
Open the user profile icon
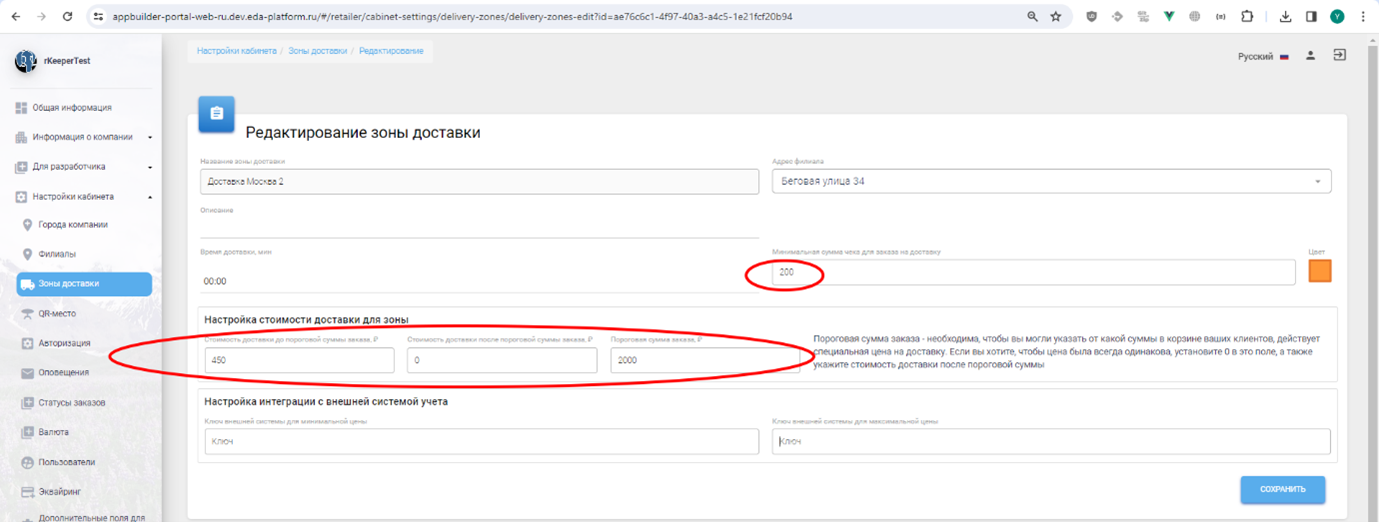click(x=1310, y=56)
